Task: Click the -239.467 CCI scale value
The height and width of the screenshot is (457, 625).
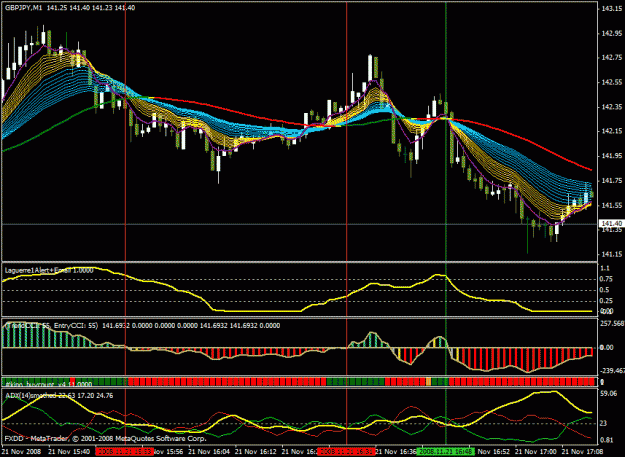Action: click(612, 371)
